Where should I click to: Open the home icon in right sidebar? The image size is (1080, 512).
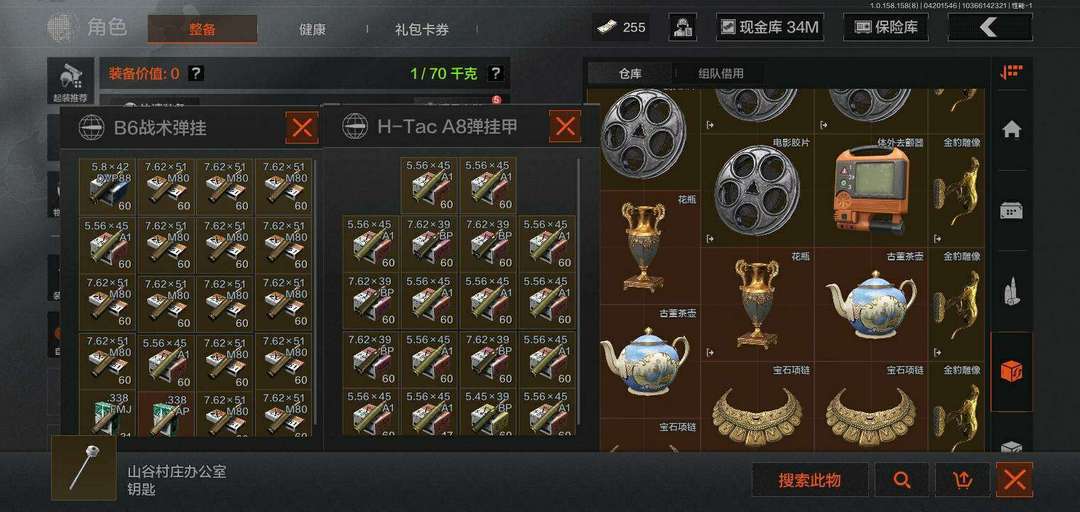[1011, 129]
